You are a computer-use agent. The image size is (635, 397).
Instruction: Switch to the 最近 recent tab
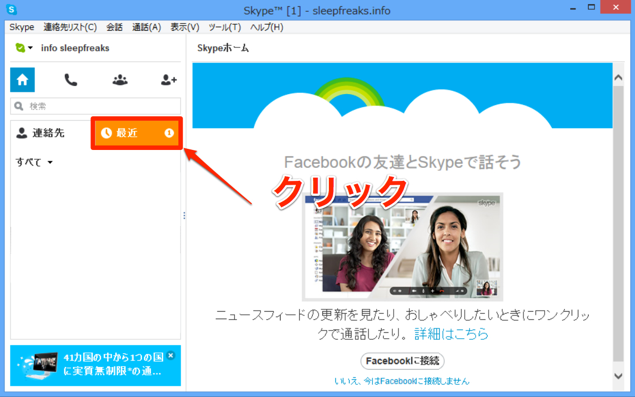[137, 133]
